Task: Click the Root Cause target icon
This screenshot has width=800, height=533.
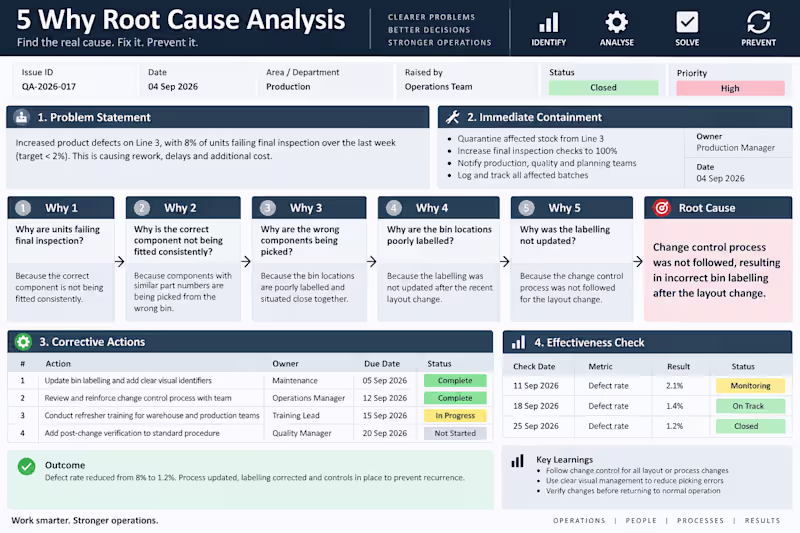Action: (662, 208)
